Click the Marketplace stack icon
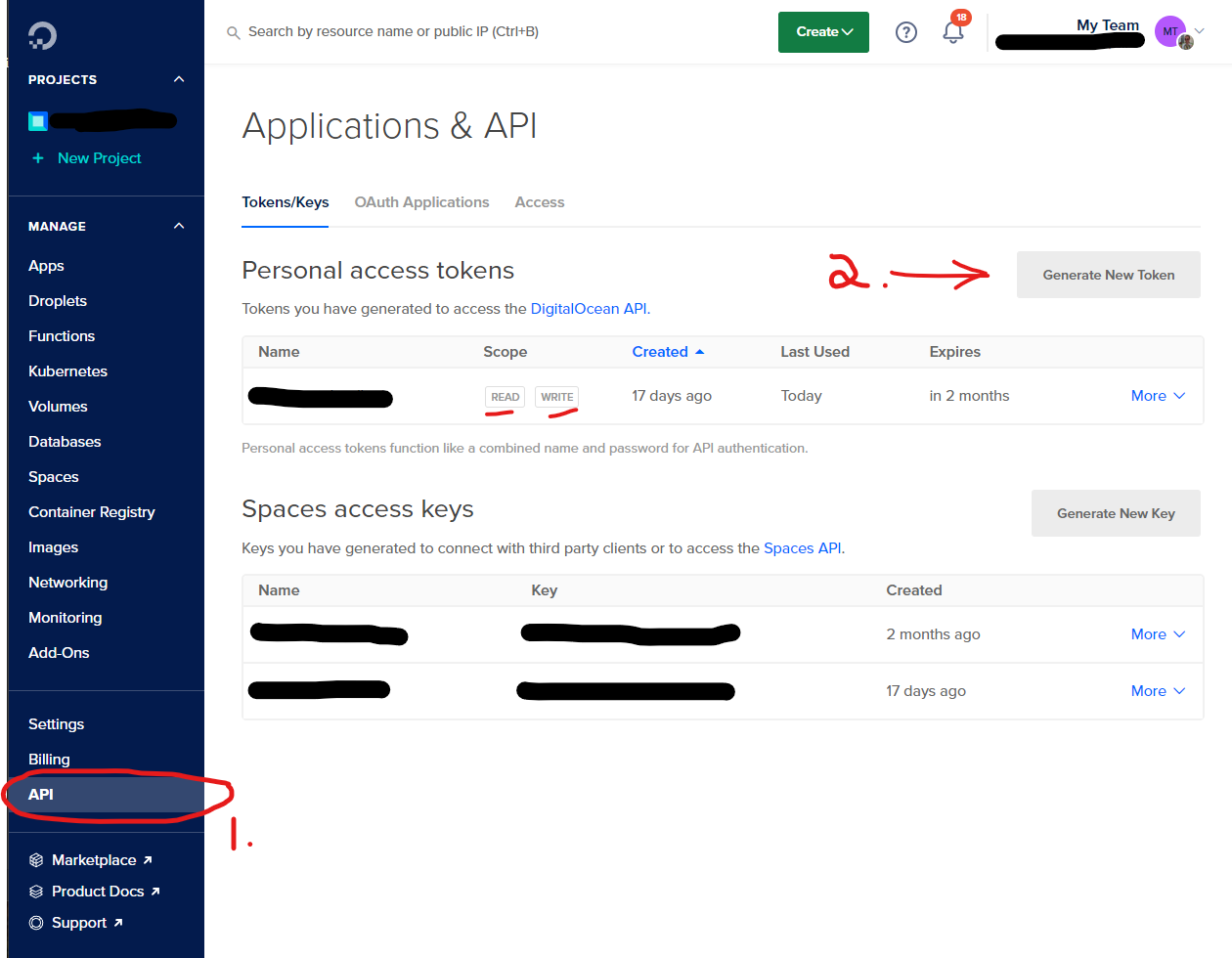Viewport: 1232px width, 958px height. [x=36, y=860]
